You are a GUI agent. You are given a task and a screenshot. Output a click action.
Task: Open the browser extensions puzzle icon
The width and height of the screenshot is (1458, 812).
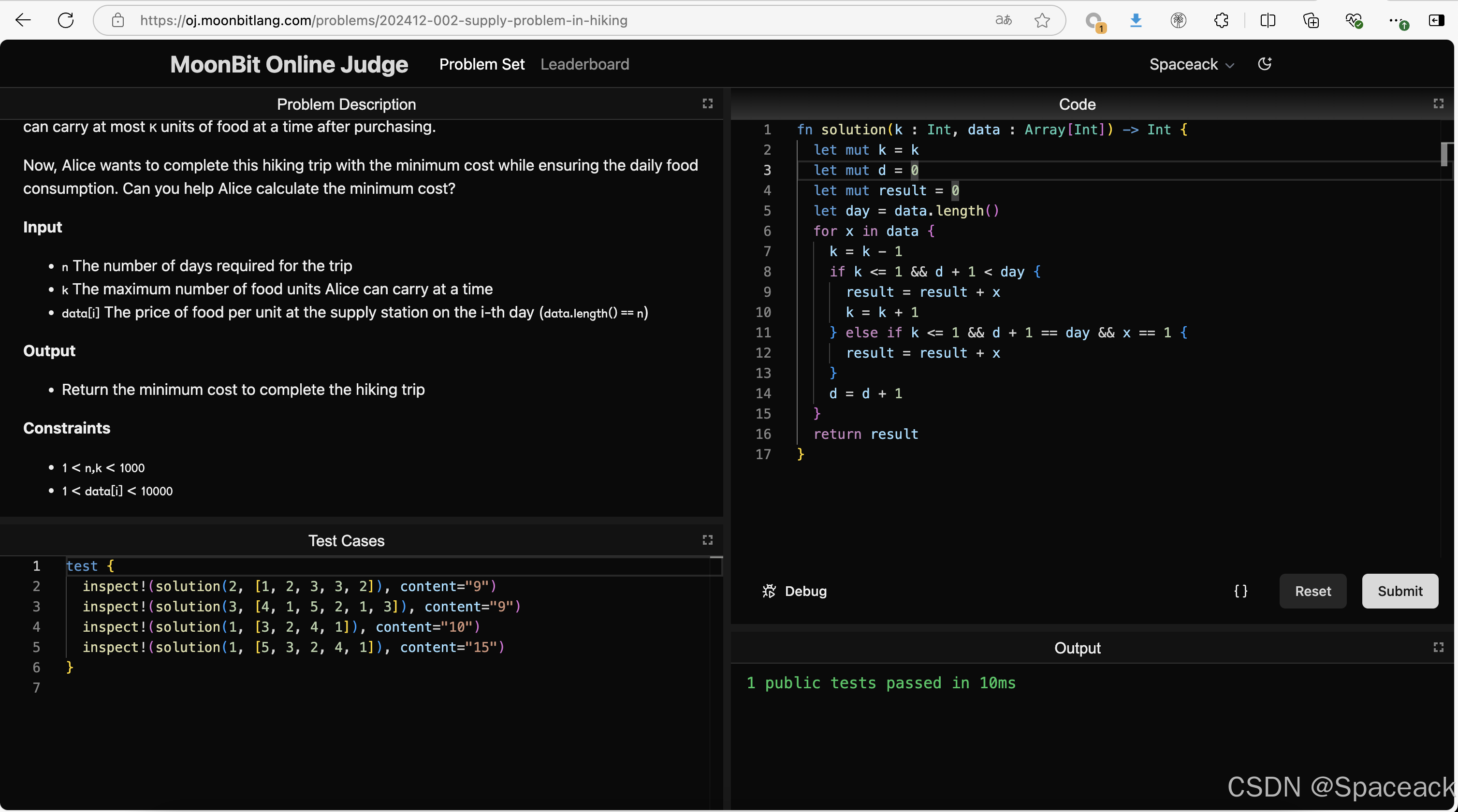pos(1221,20)
